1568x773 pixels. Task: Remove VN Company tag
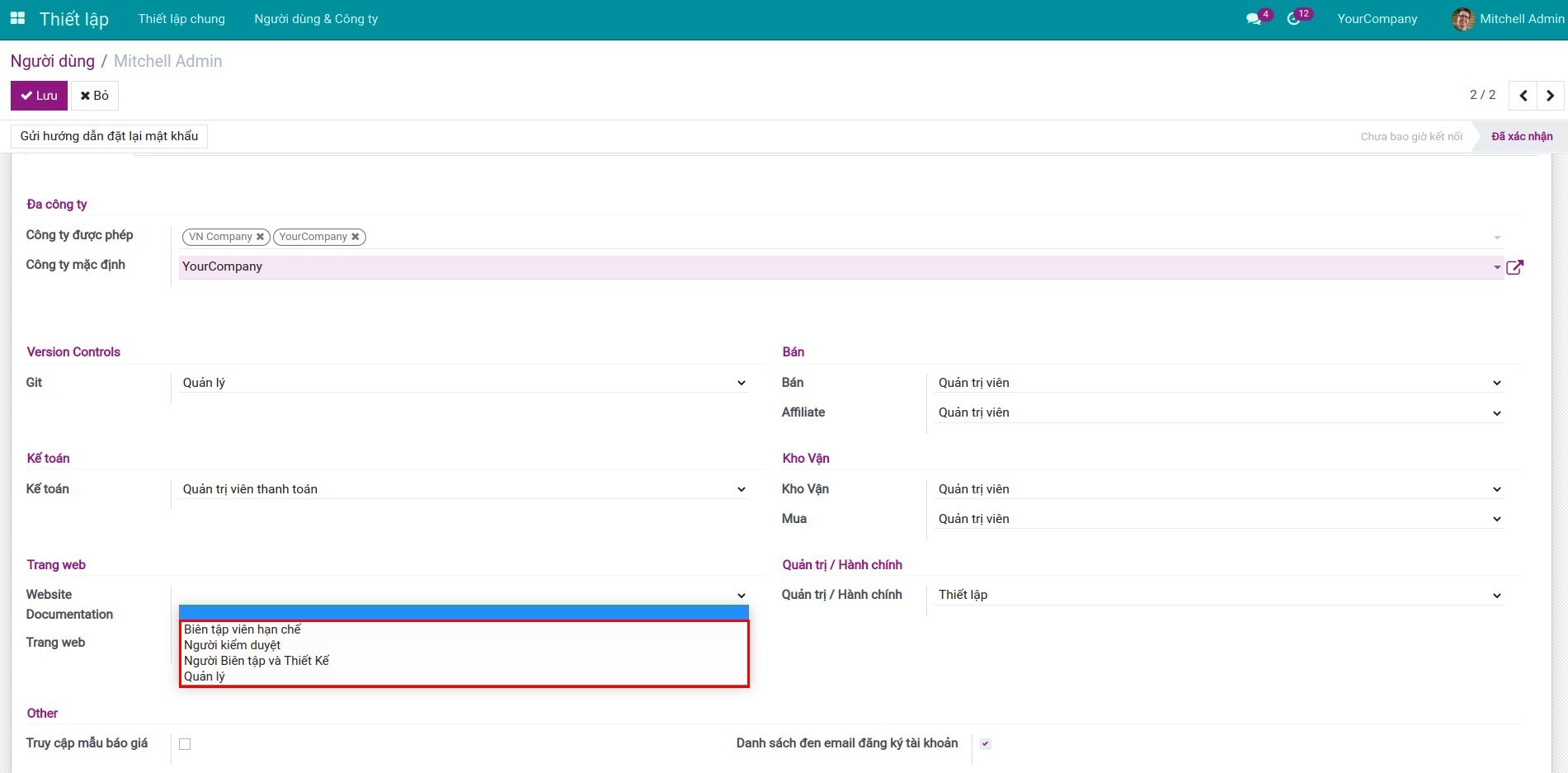[260, 237]
